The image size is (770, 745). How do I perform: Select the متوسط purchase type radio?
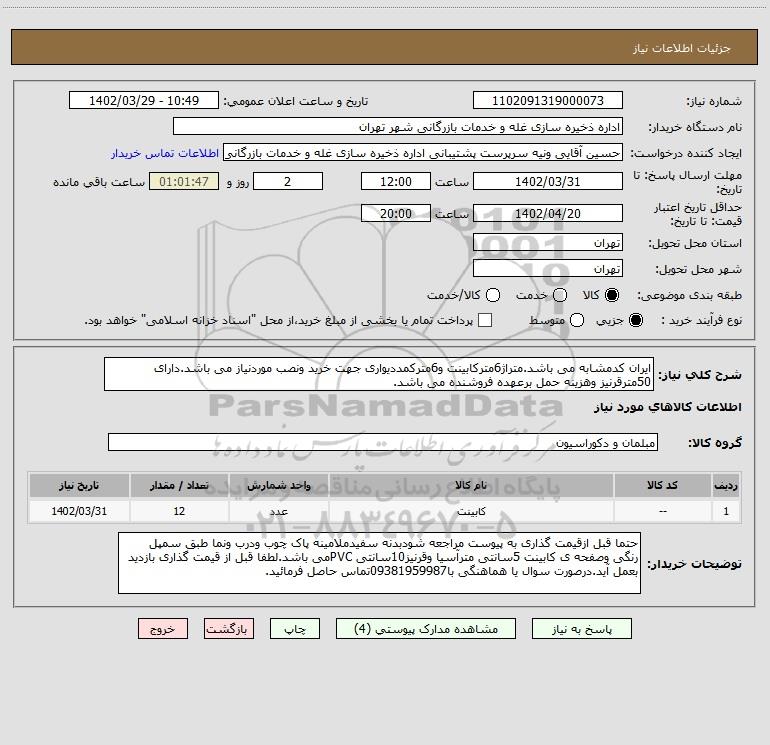point(577,320)
